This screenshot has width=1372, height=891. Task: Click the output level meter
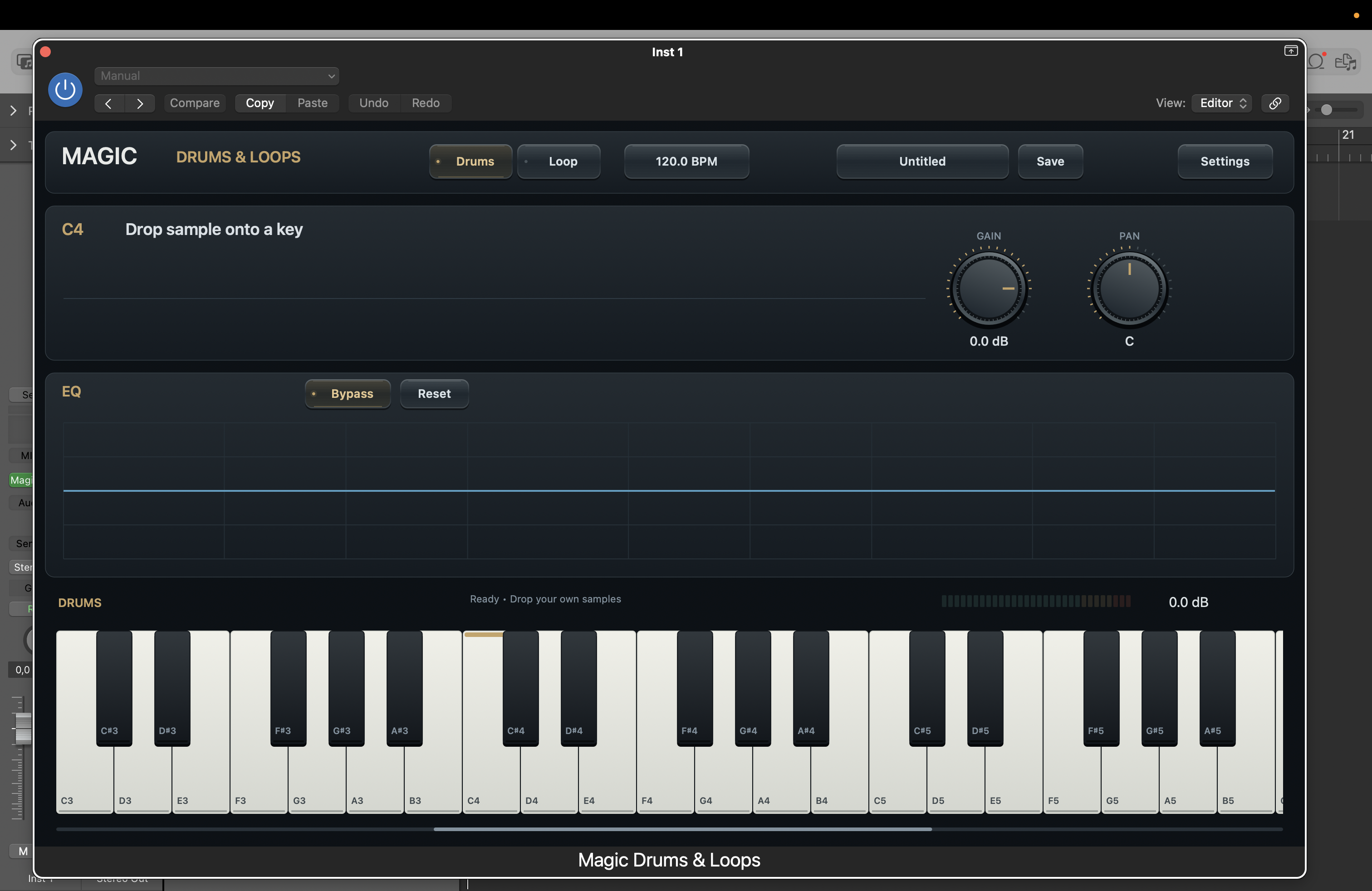pos(1036,602)
